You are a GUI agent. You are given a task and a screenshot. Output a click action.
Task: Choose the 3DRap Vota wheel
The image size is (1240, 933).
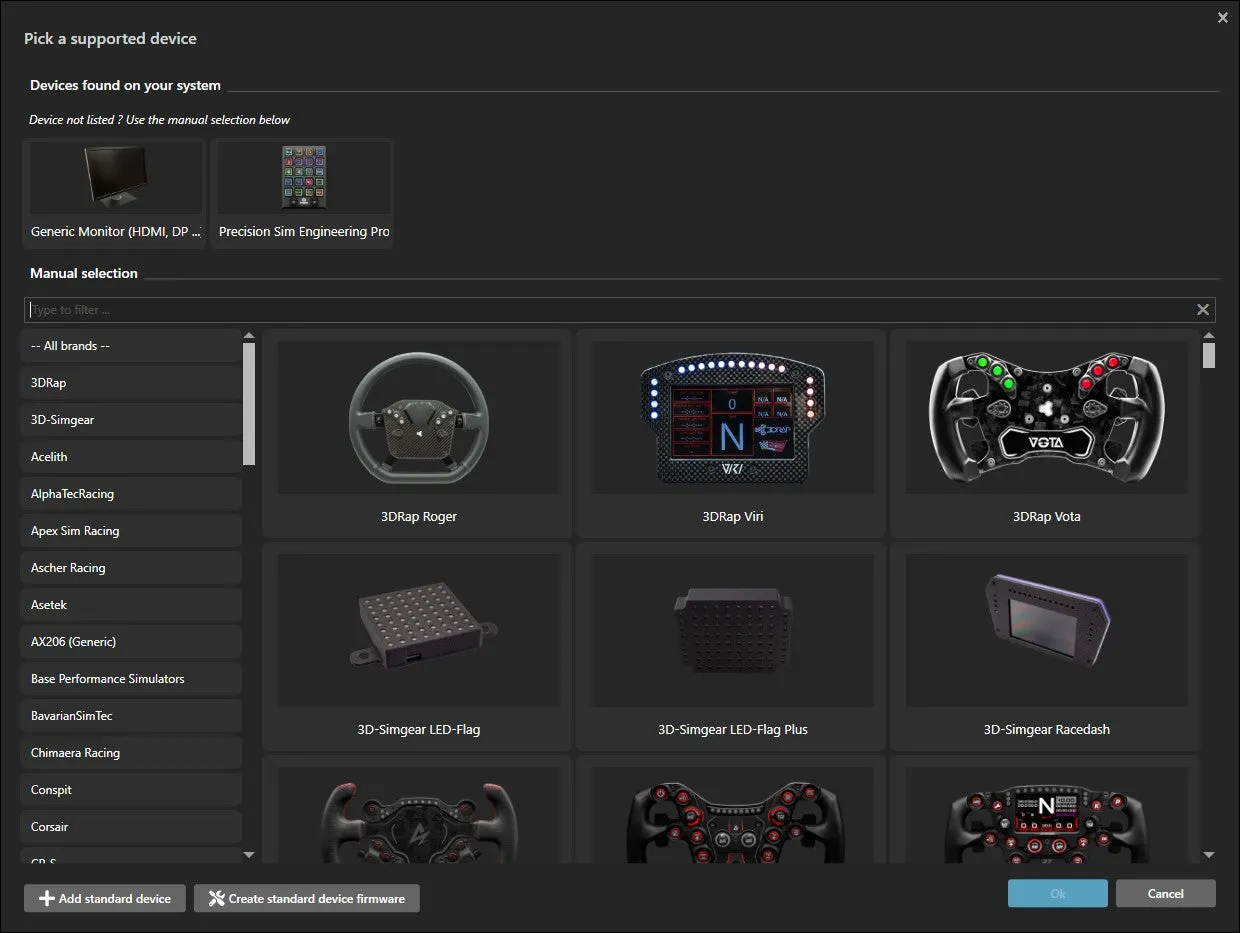[x=1045, y=433]
